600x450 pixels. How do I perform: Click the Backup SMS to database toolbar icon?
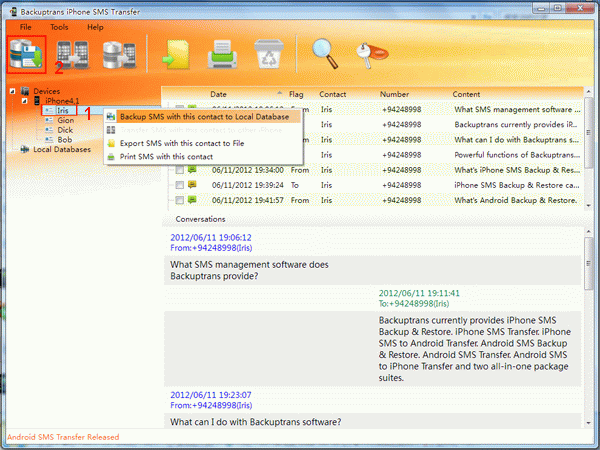26,54
